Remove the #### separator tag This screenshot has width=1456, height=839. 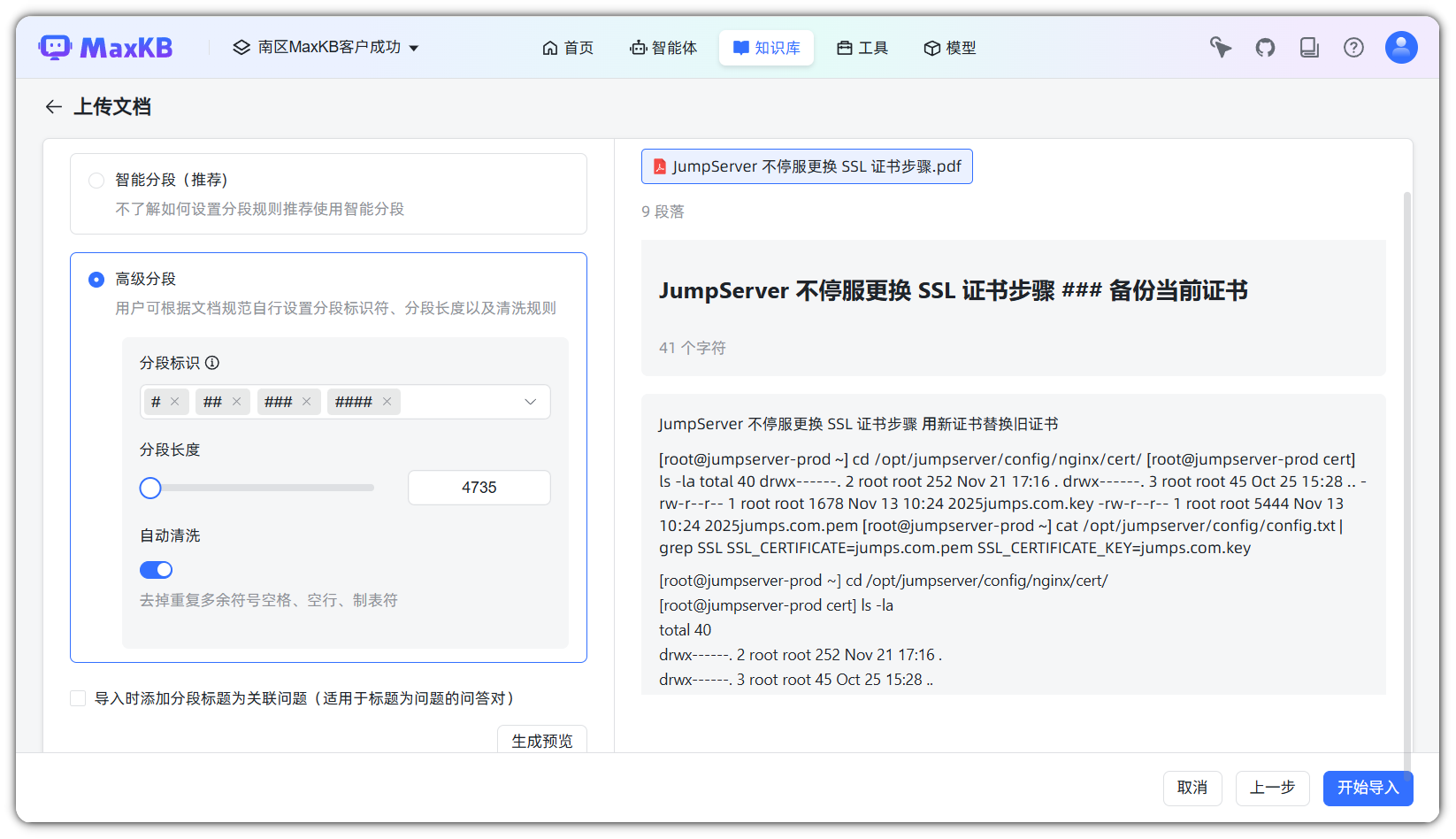point(387,402)
